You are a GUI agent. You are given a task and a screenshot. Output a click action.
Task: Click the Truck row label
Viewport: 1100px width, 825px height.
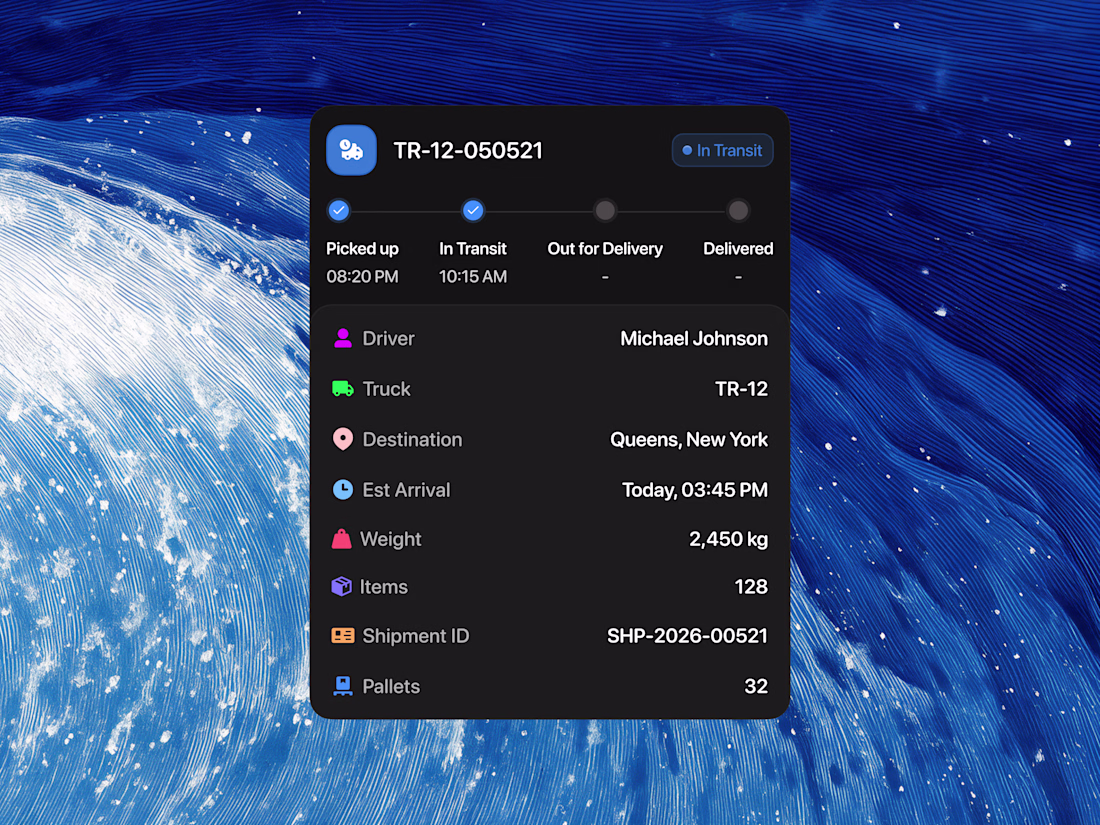pos(387,389)
